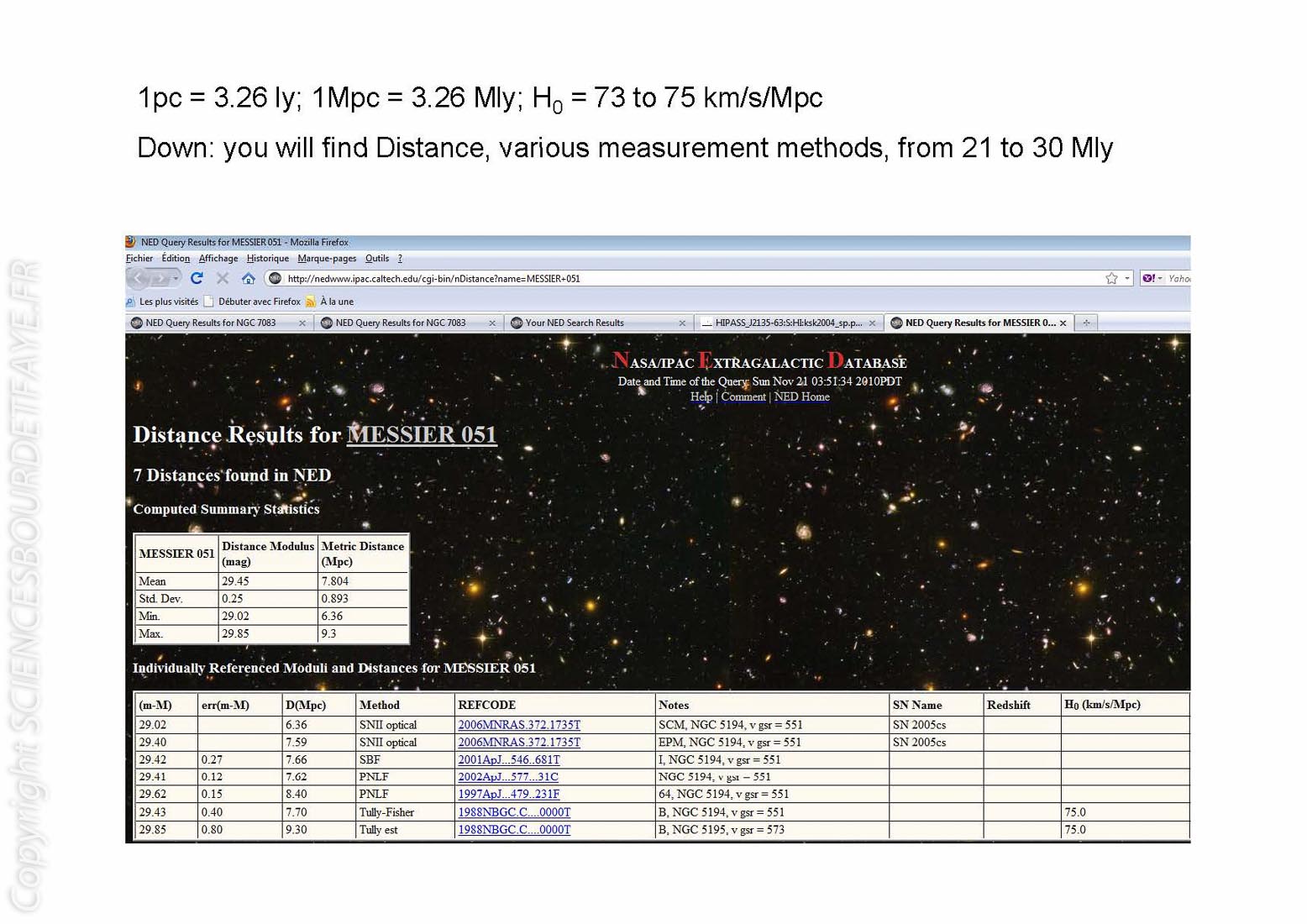
Task: Click the Tully-Fisher method cell
Action: click(404, 812)
